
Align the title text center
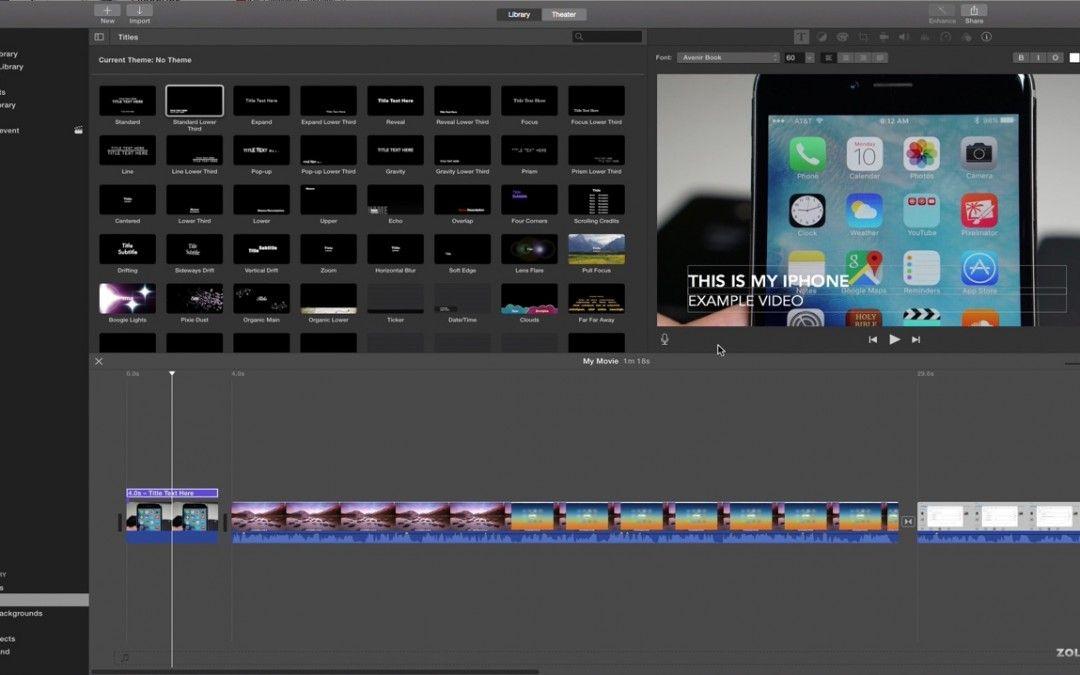point(846,58)
